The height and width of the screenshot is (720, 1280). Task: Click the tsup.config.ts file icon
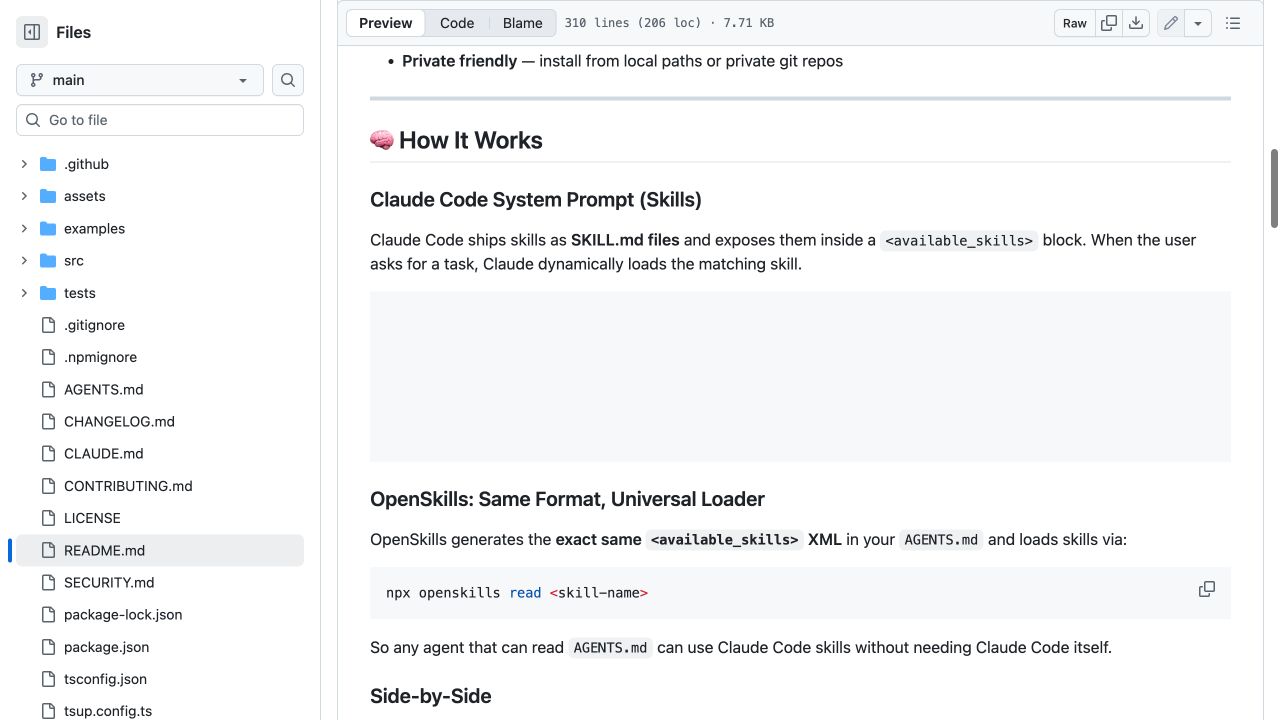[x=48, y=711]
